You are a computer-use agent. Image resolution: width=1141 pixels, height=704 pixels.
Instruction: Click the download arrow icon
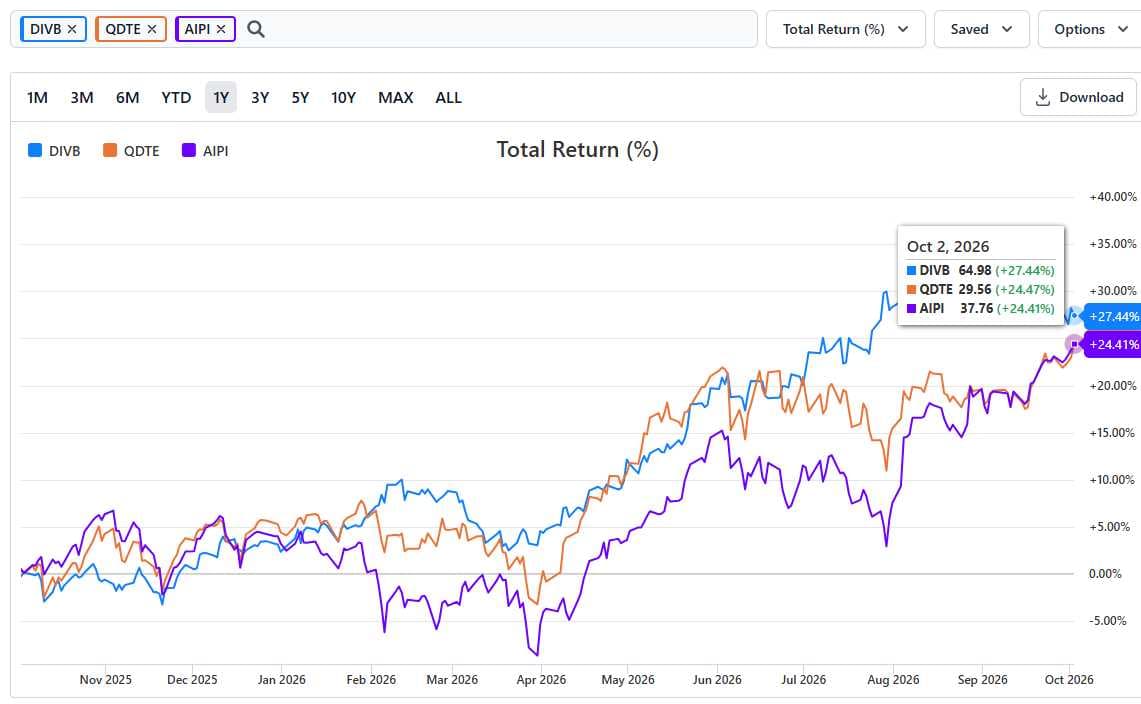tap(1043, 98)
